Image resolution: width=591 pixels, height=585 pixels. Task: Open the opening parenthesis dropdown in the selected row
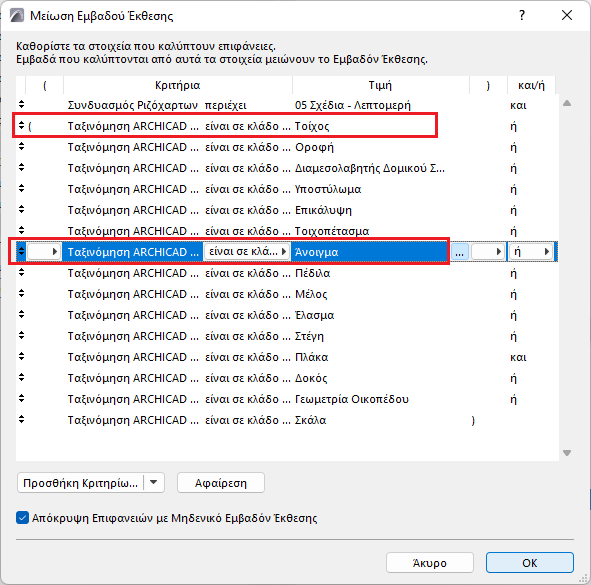pos(44,251)
